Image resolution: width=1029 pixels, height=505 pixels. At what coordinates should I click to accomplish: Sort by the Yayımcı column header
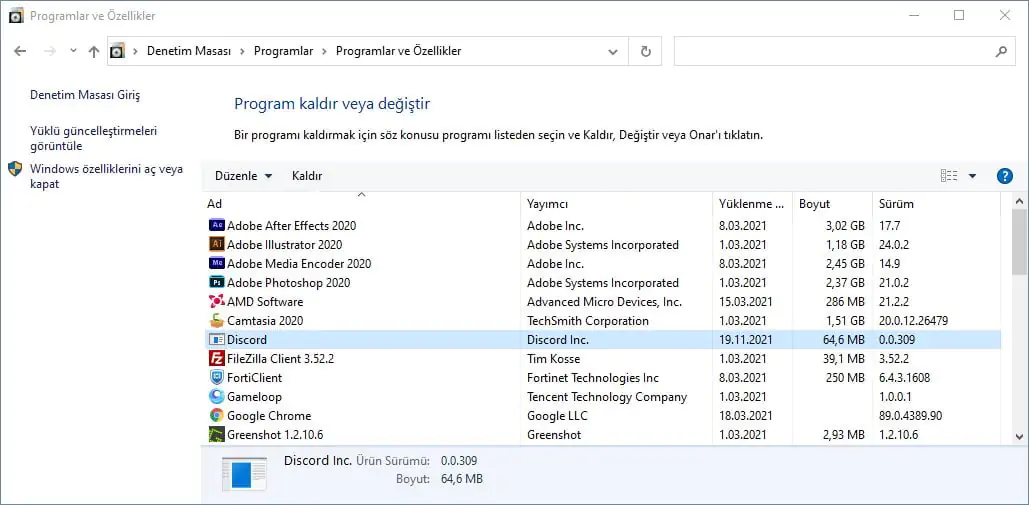617,204
